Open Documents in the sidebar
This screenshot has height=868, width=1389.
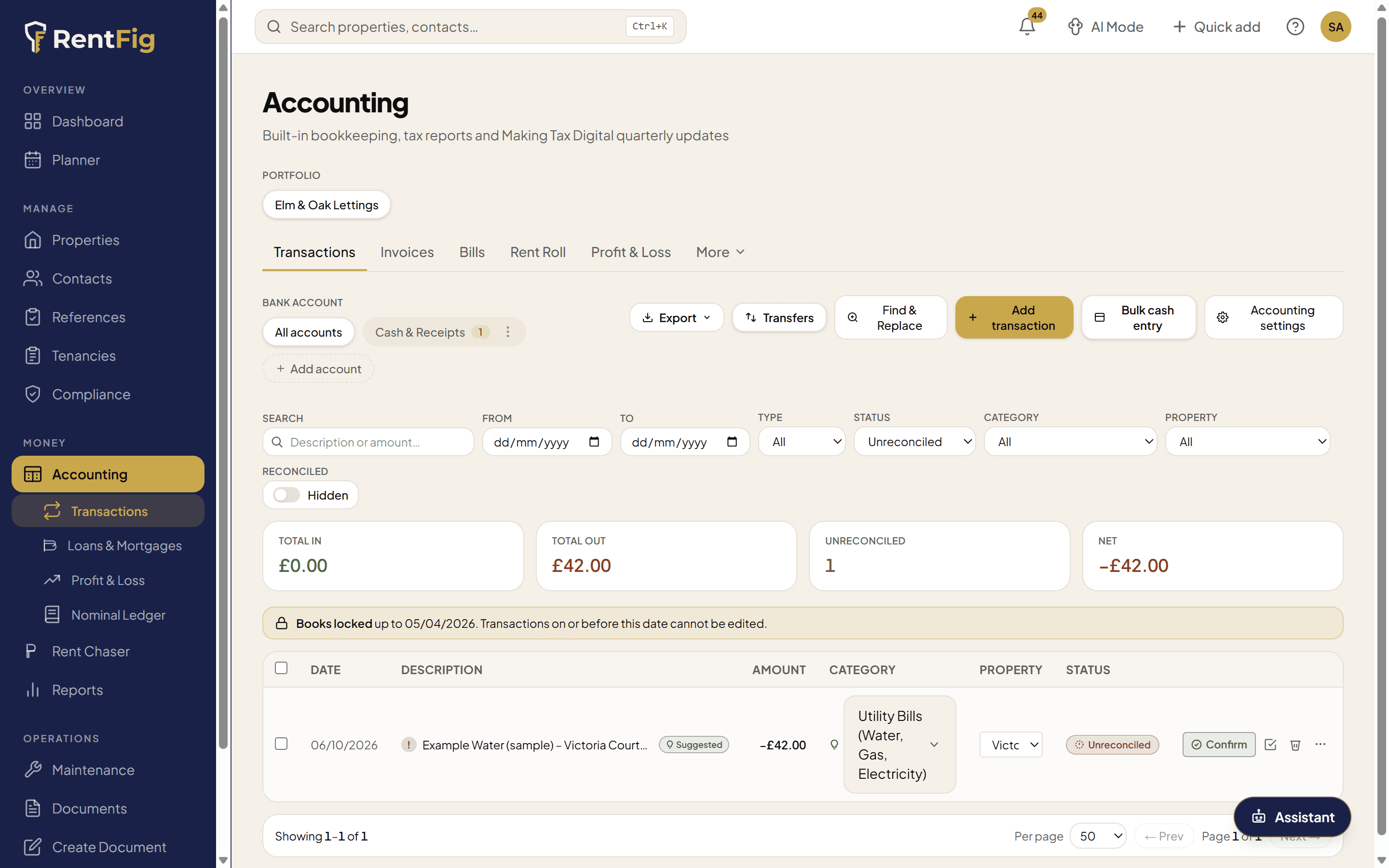tap(108, 808)
